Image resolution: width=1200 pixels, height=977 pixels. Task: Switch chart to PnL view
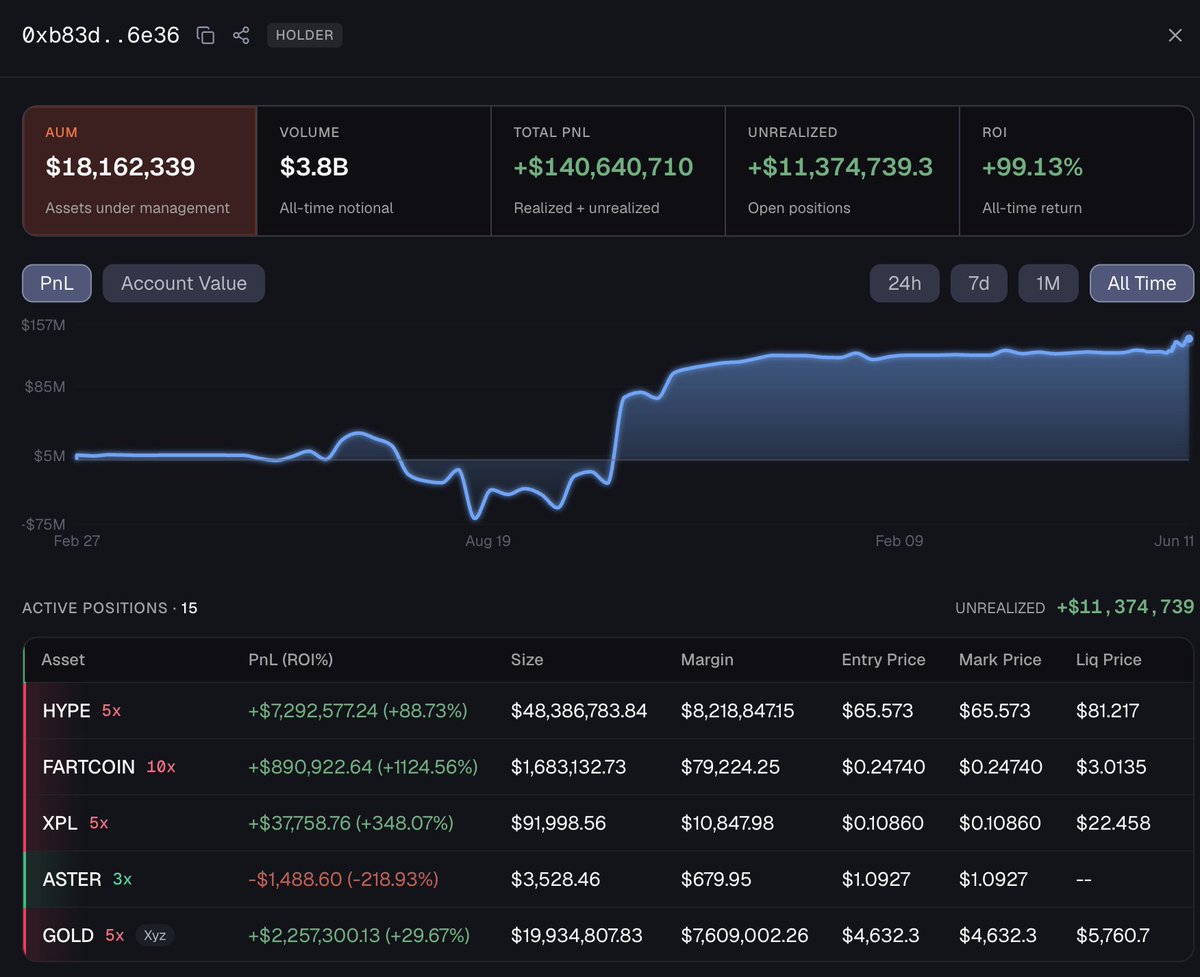coord(57,283)
